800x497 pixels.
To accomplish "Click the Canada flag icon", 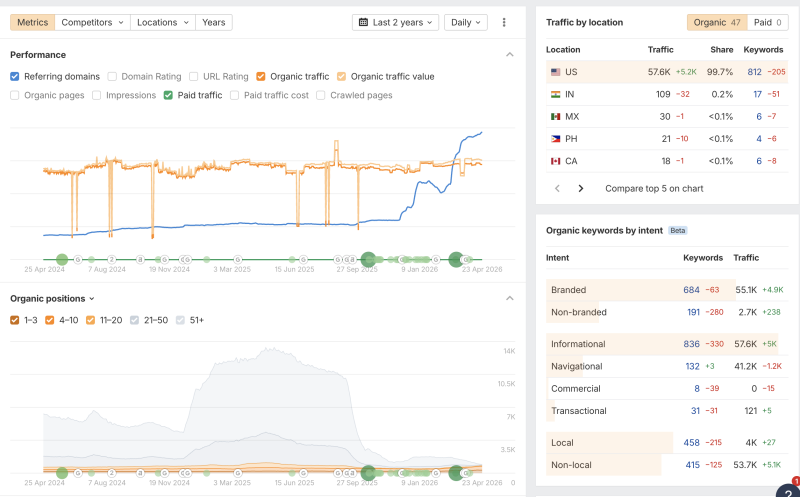I will click(556, 161).
